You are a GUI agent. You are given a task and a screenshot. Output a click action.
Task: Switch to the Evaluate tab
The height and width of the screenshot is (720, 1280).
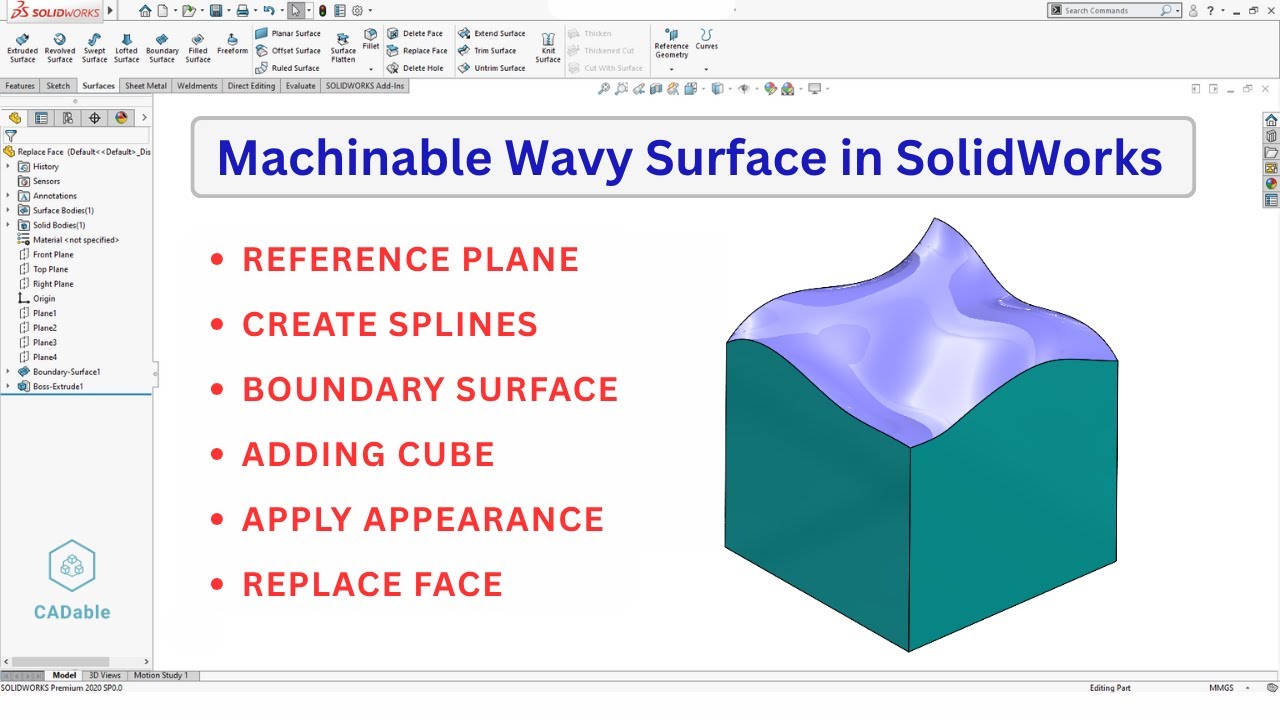(x=301, y=86)
